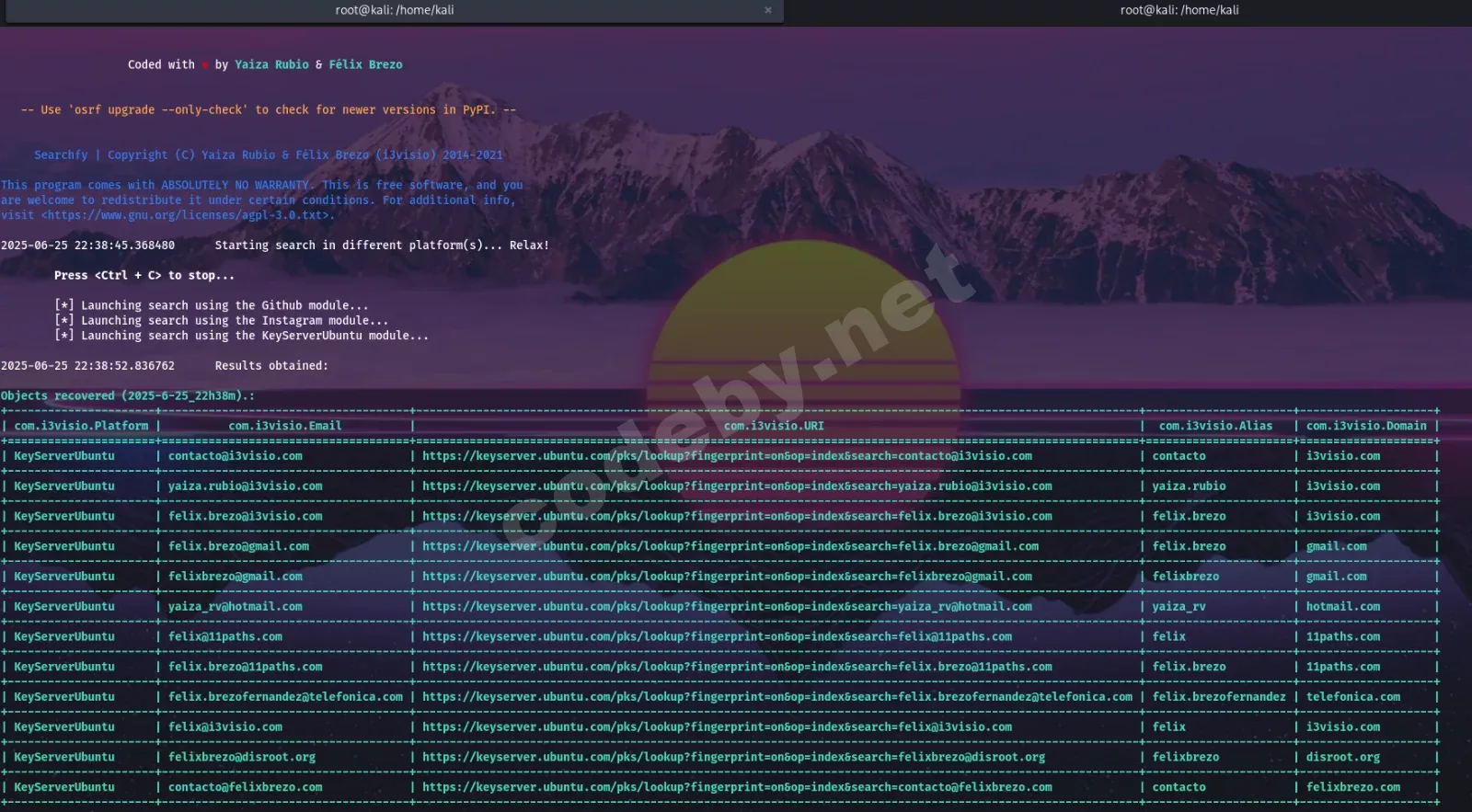Select email cell felix.brezo@11paths.com
Screen dimensions: 1472x812
click(x=245, y=667)
